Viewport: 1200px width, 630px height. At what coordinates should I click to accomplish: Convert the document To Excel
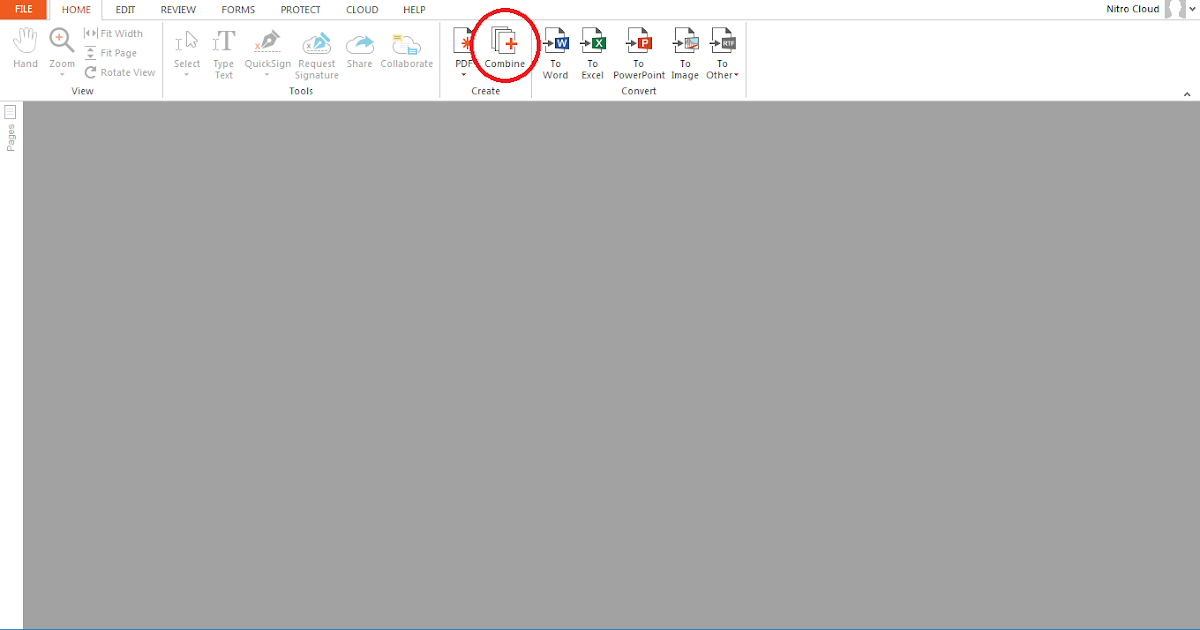pos(592,47)
